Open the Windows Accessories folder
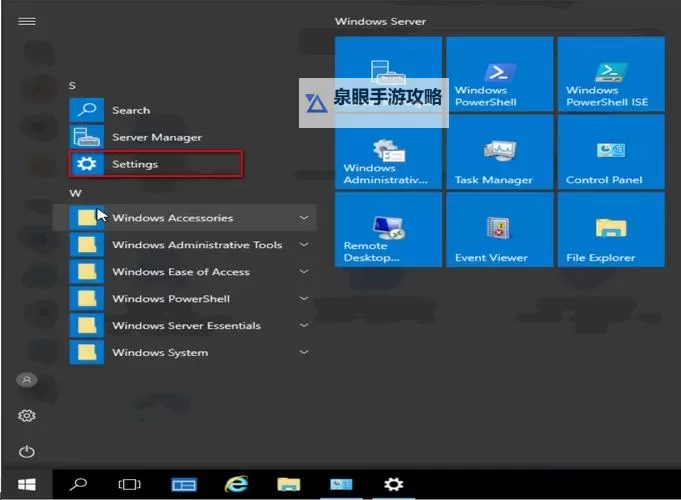 pyautogui.click(x=185, y=218)
